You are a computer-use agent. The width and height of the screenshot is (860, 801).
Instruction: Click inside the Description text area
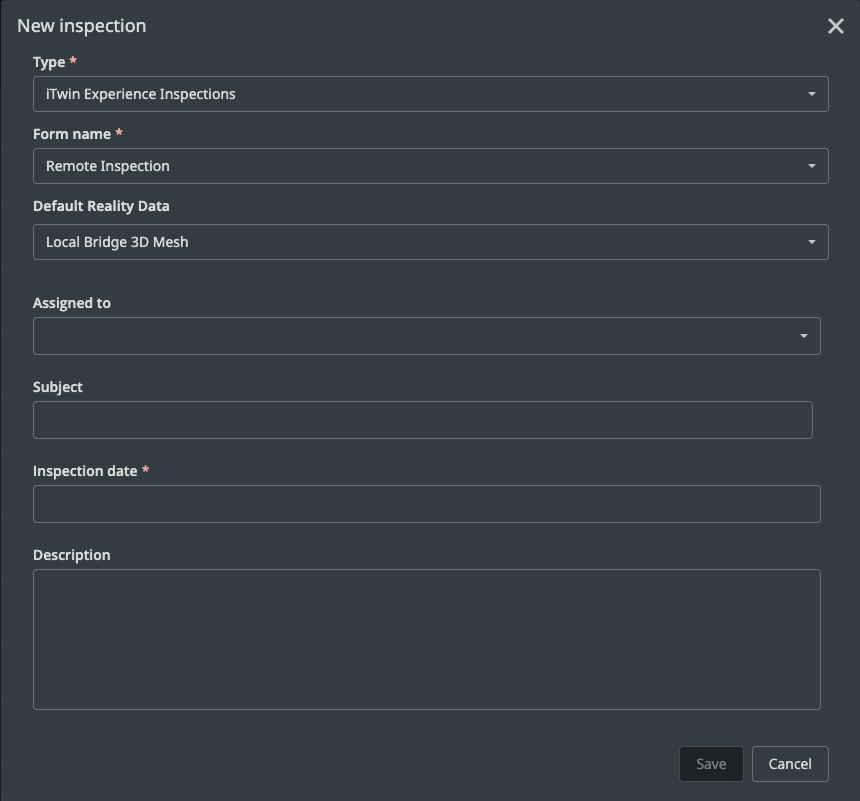(x=426, y=639)
